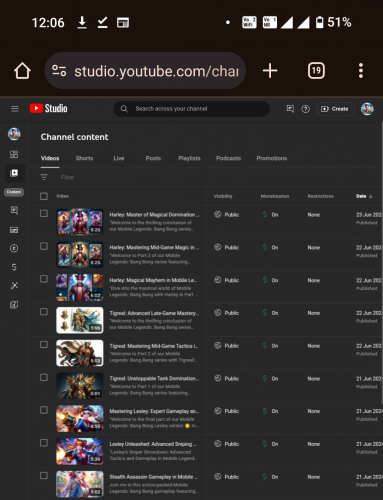Open the YouTube Studio hamburger menu

(x=15, y=109)
